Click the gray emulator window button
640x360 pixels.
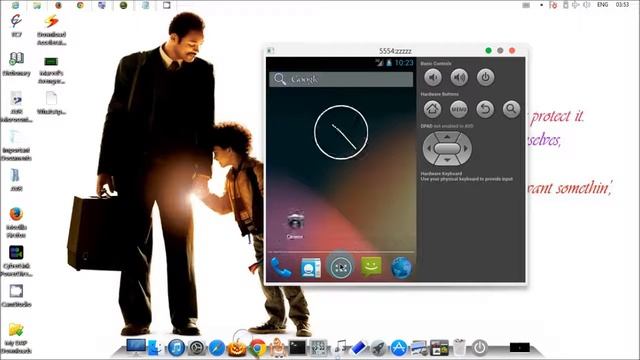(x=500, y=51)
